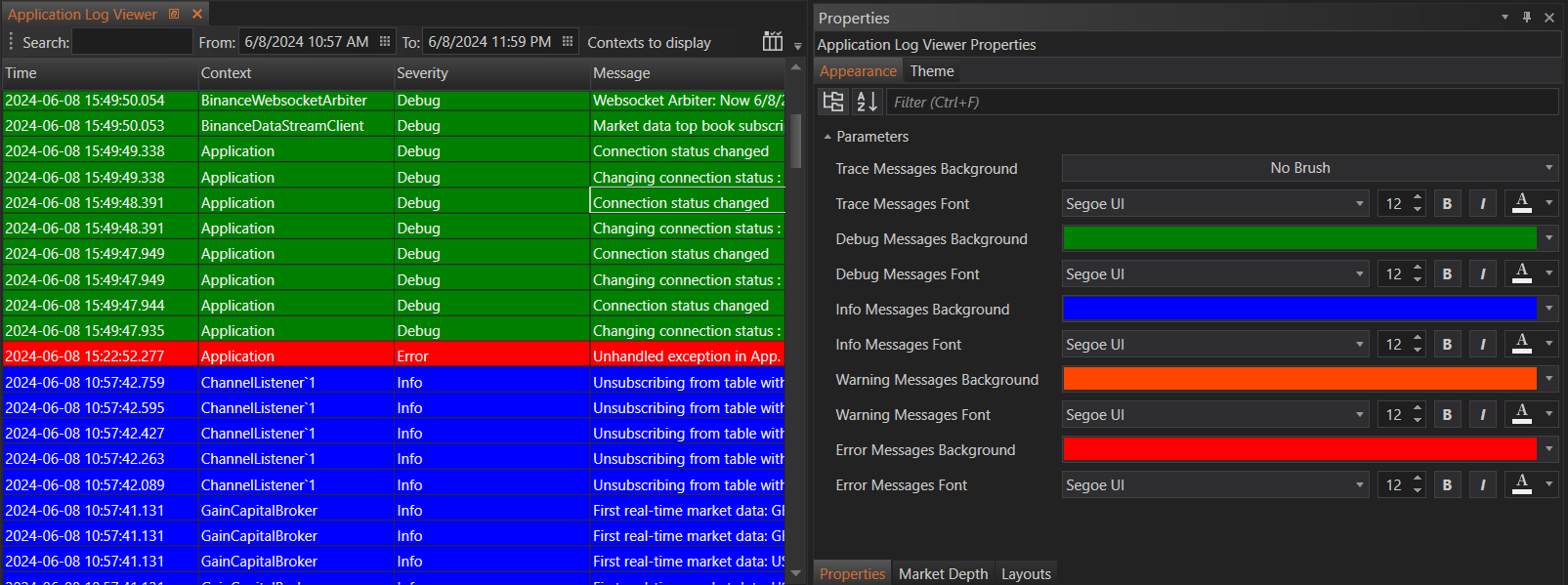Toggle bold for Debug Messages Font
Viewport: 1568px width, 585px height.
point(1447,274)
